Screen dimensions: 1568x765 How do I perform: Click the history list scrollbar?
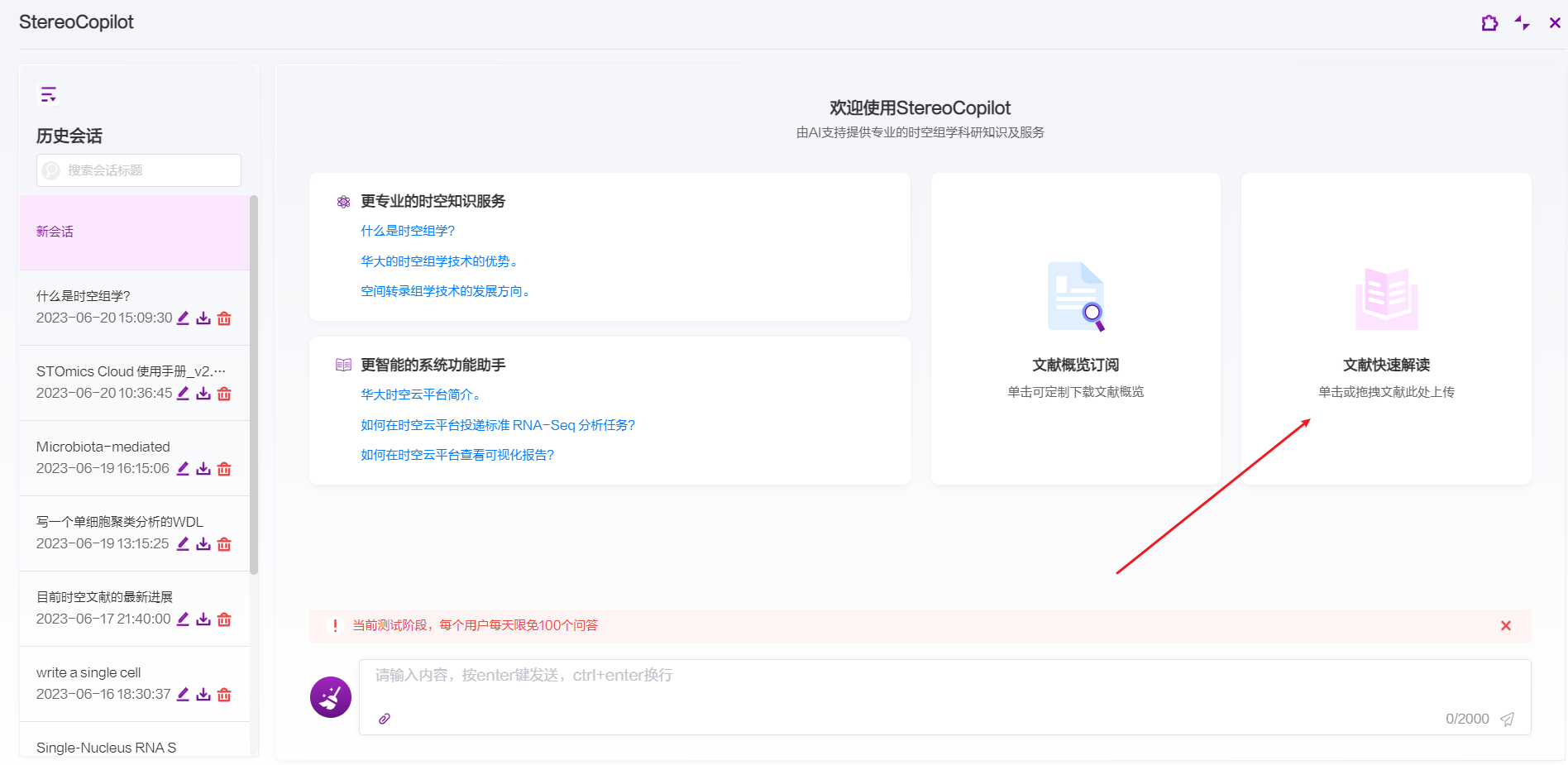coord(254,385)
